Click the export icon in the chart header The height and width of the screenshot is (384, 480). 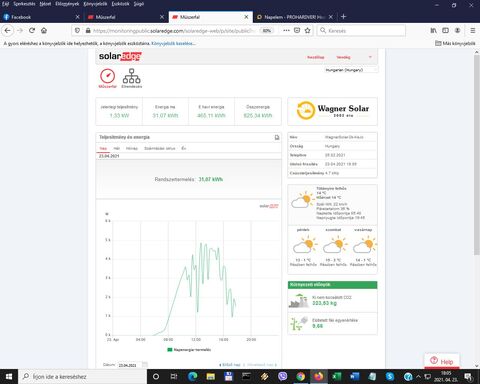(x=277, y=137)
